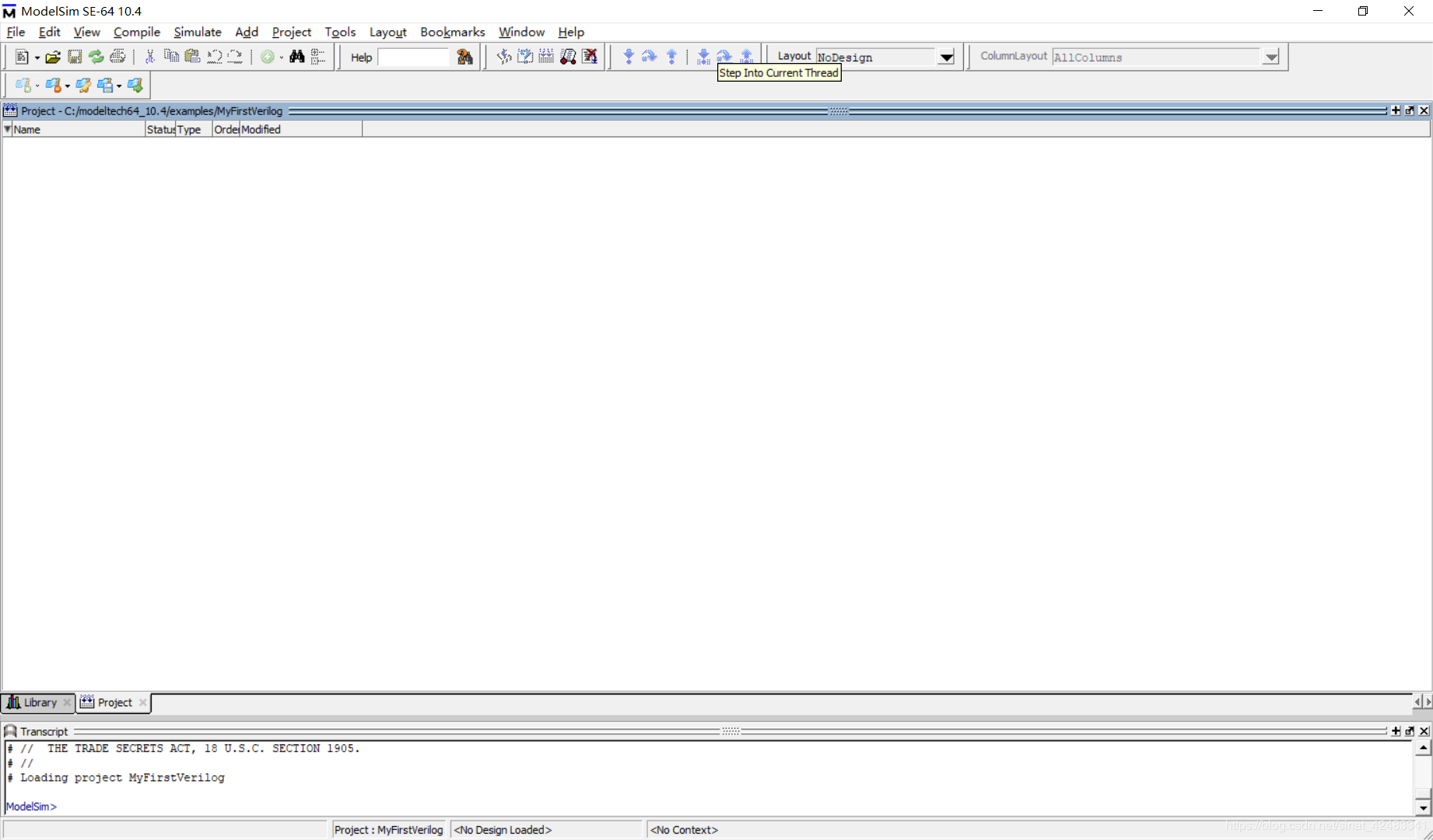Click the Compile All toolbar icon
The height and width of the screenshot is (840, 1433).
click(x=546, y=57)
